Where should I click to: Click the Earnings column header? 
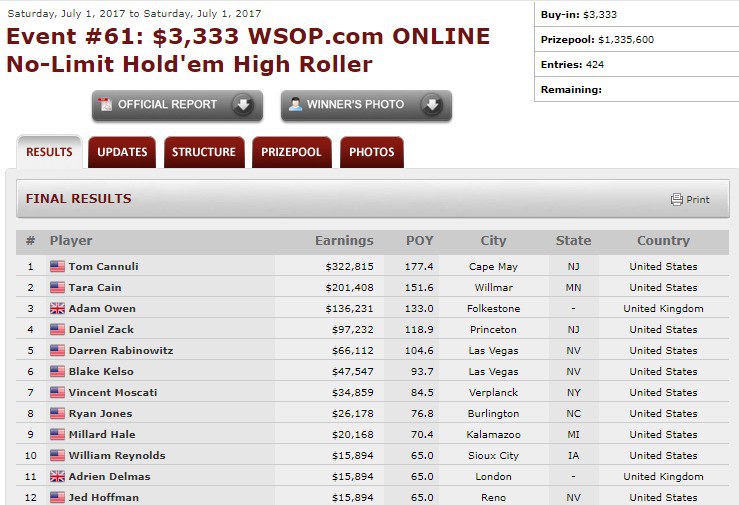tap(344, 241)
